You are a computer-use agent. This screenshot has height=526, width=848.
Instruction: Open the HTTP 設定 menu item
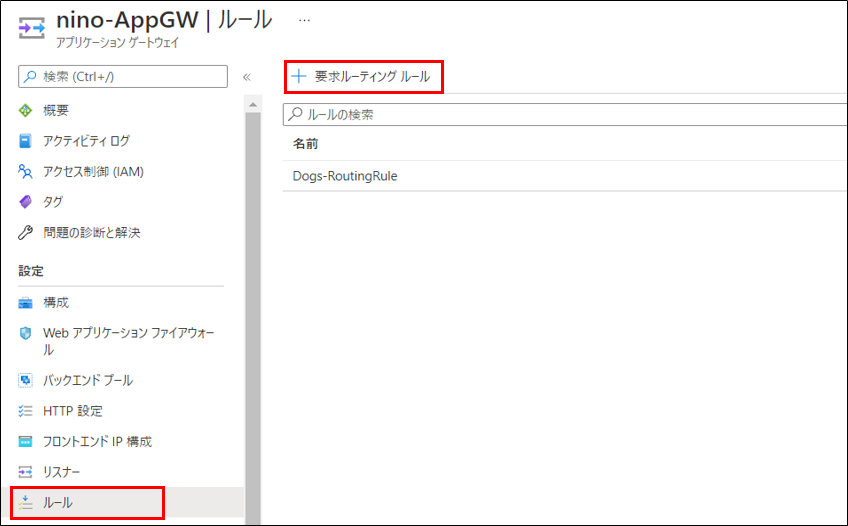[x=73, y=411]
